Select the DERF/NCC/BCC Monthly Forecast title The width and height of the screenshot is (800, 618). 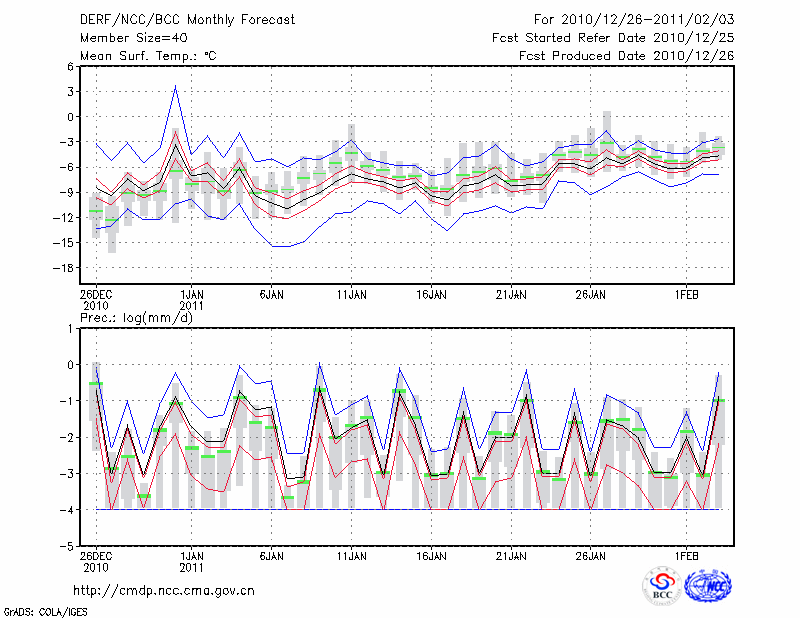coord(189,19)
